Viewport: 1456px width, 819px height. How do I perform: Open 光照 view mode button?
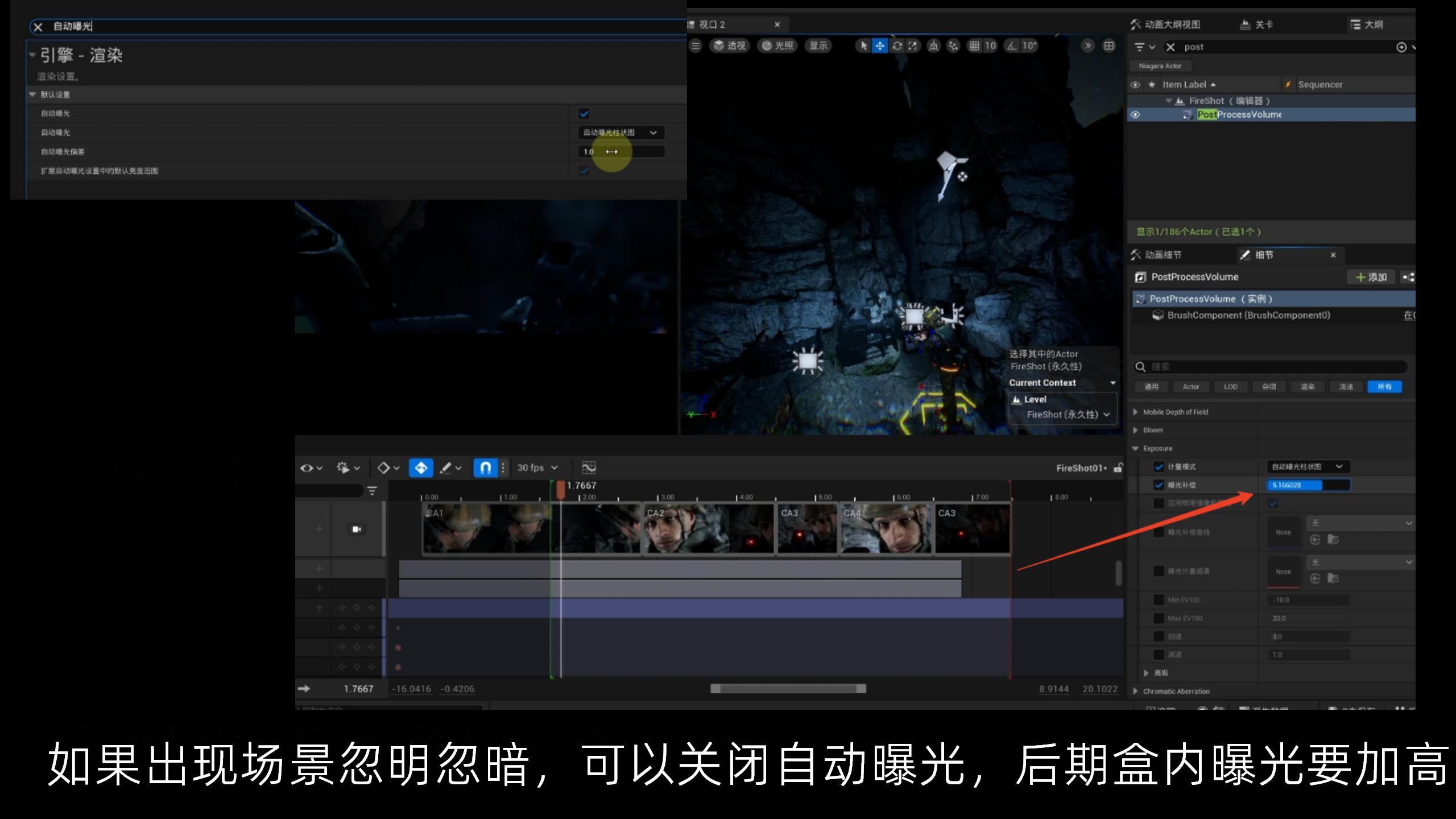coord(777,46)
